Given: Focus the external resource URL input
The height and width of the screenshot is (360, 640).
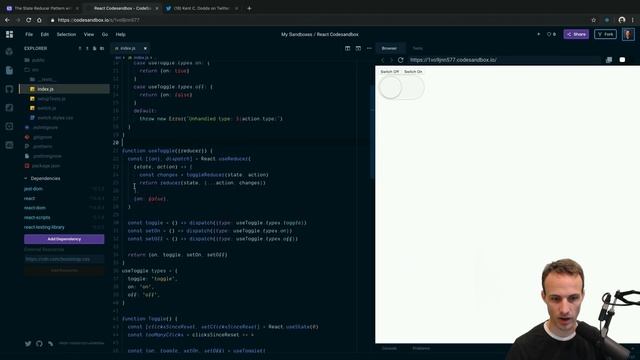Looking at the screenshot, I should (x=64, y=259).
